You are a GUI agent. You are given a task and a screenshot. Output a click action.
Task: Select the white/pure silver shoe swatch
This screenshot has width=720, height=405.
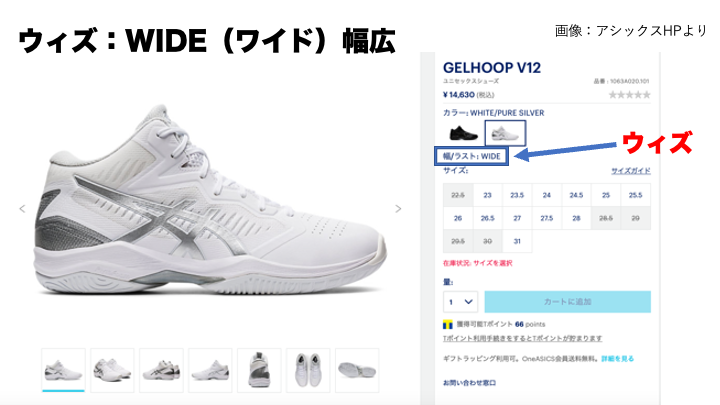[505, 134]
